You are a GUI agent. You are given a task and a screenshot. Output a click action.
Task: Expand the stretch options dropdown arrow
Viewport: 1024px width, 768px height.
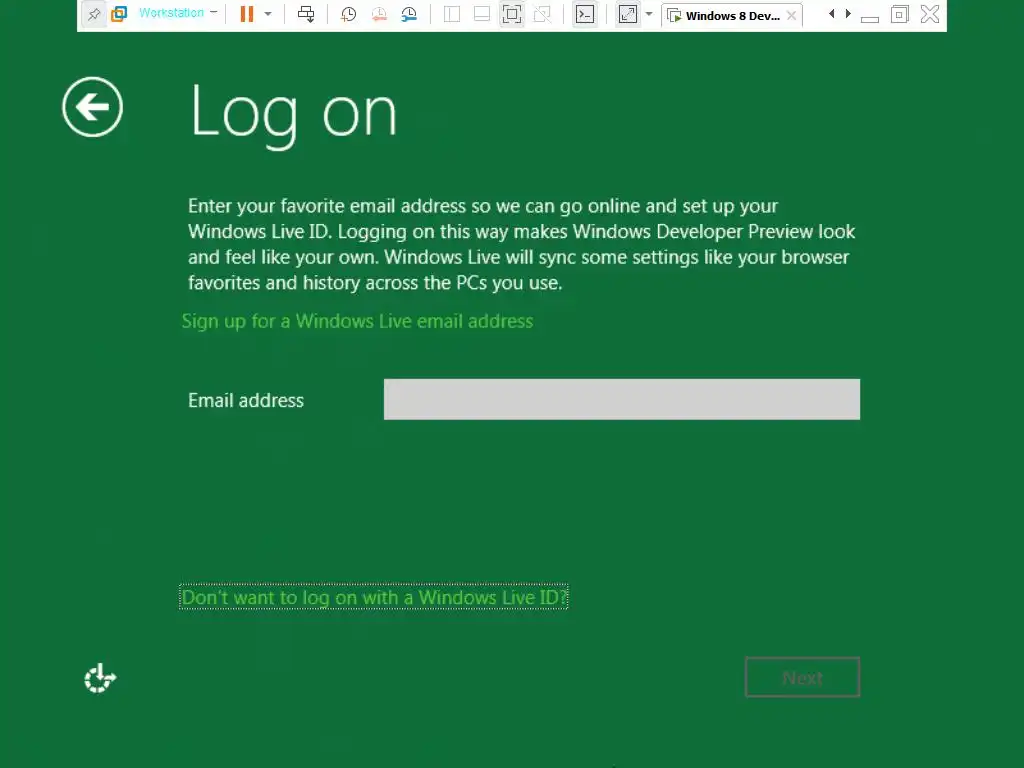[648, 14]
